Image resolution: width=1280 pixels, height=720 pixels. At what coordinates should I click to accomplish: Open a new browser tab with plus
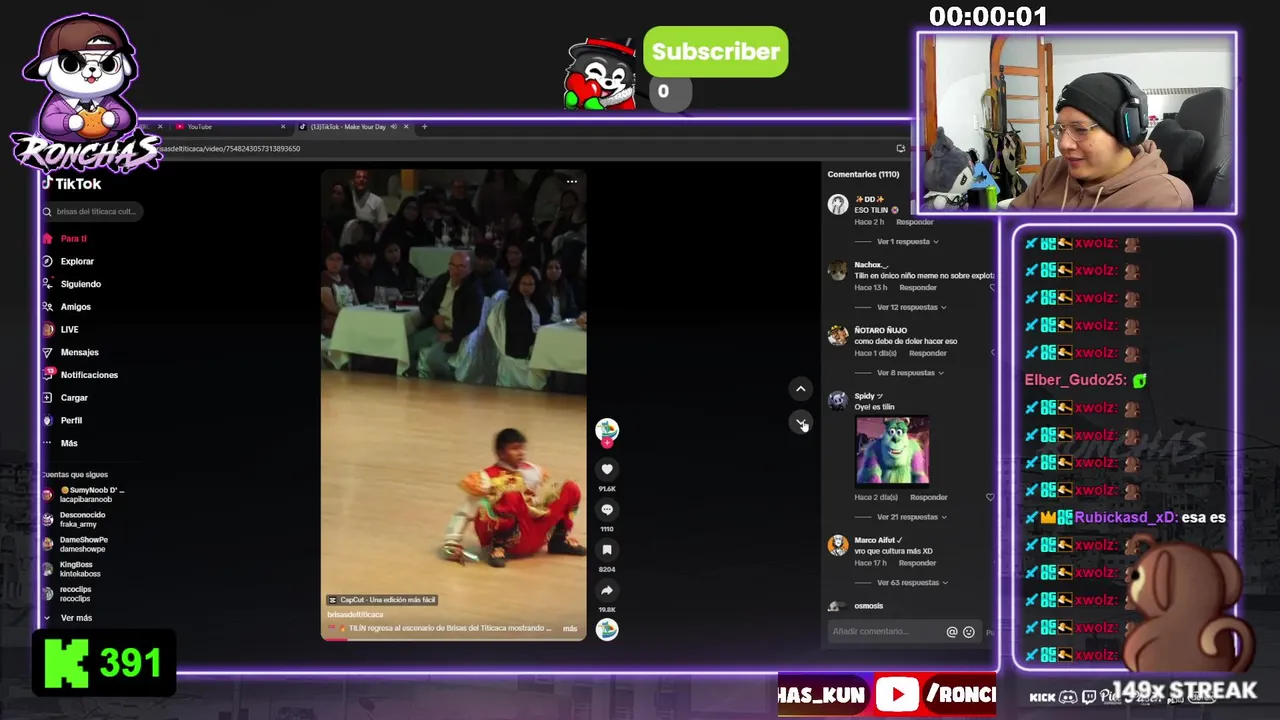(424, 127)
